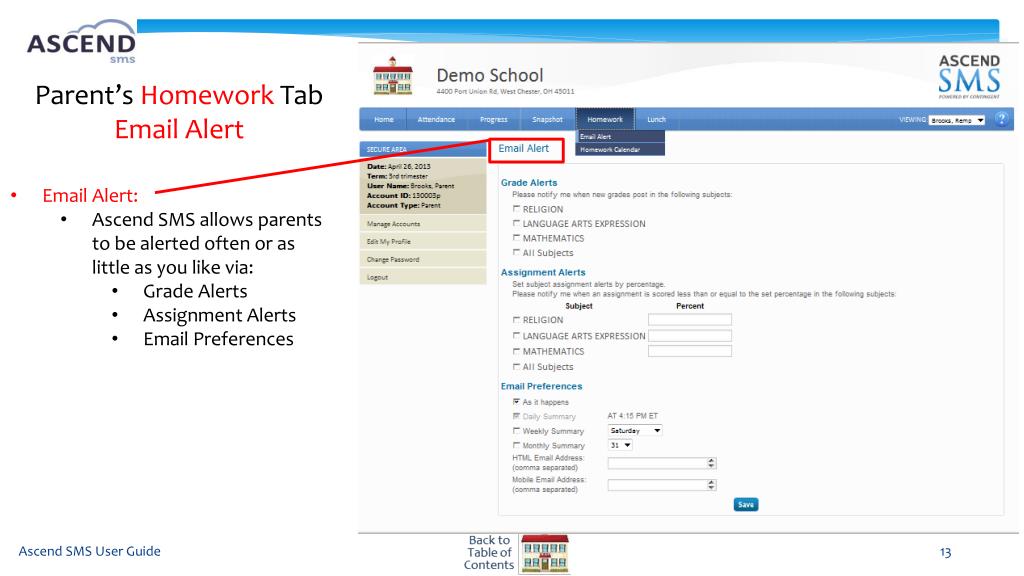This screenshot has width=1024, height=576.
Task: Check LANGUAGE ARTS EXPRESSION under Assignment Alerts
Action: click(517, 335)
